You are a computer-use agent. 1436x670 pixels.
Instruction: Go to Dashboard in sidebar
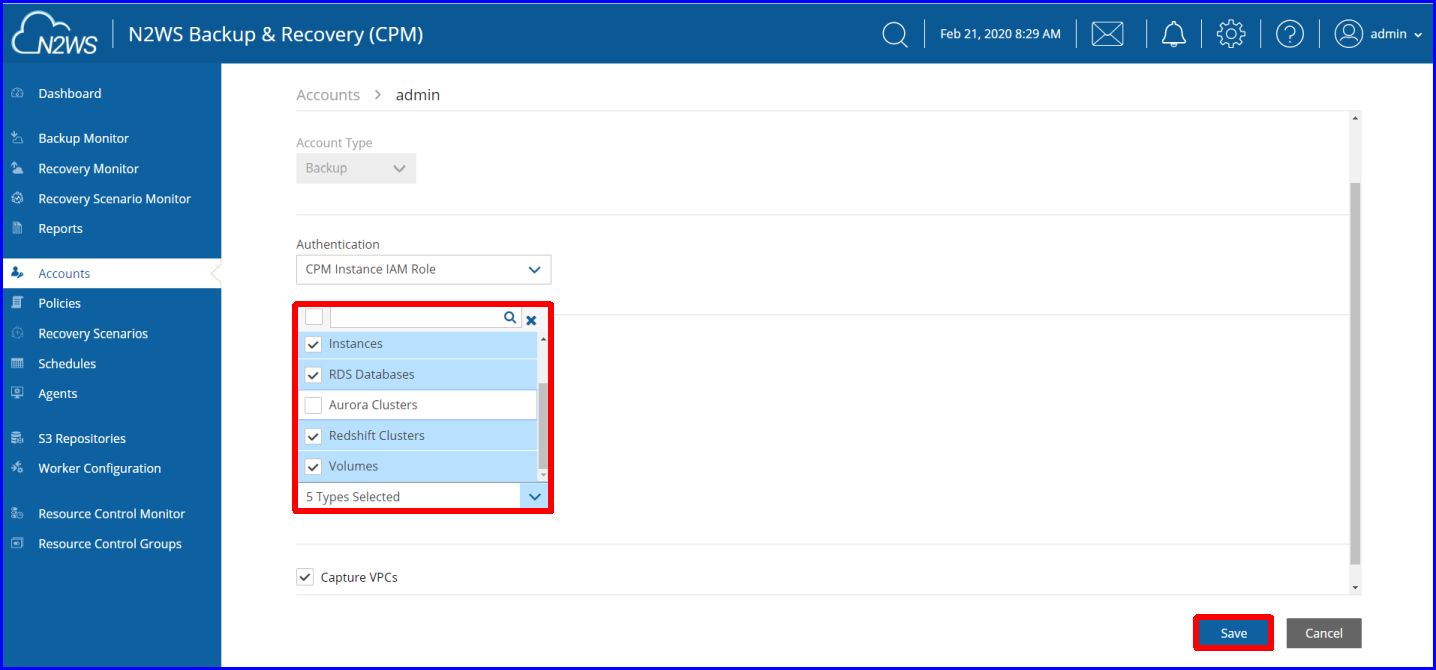[x=70, y=93]
